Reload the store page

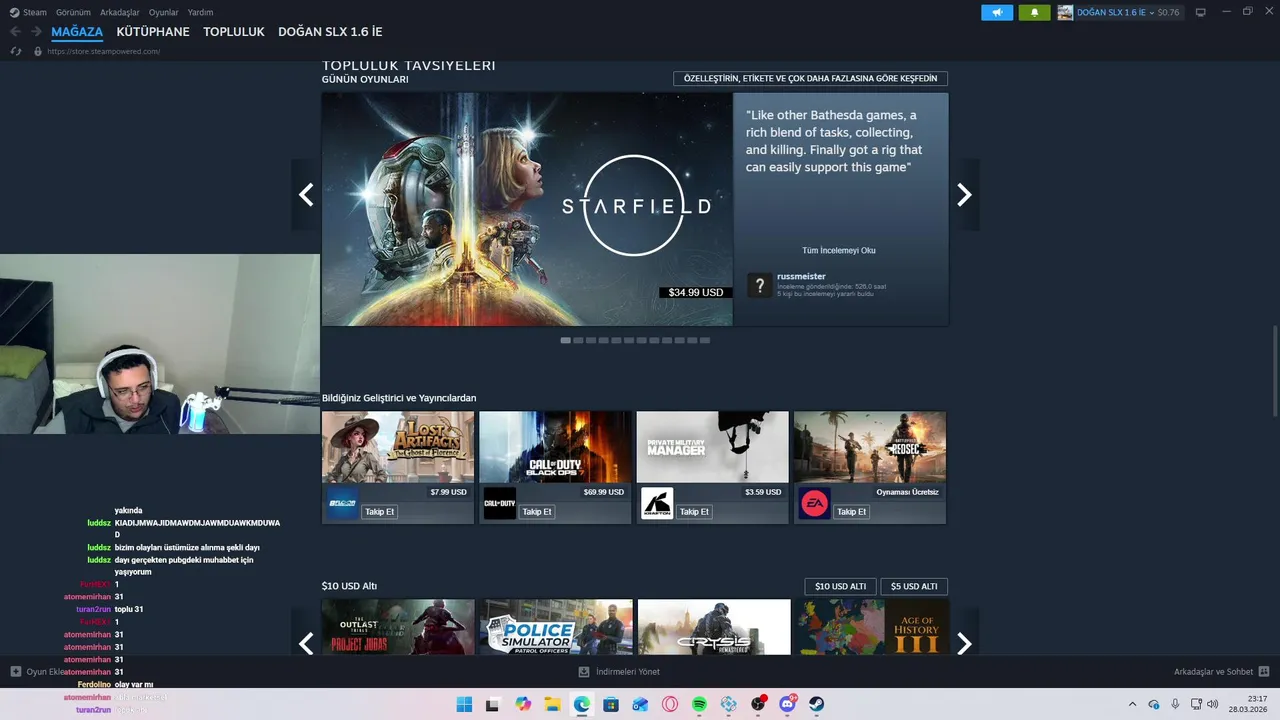coord(16,51)
